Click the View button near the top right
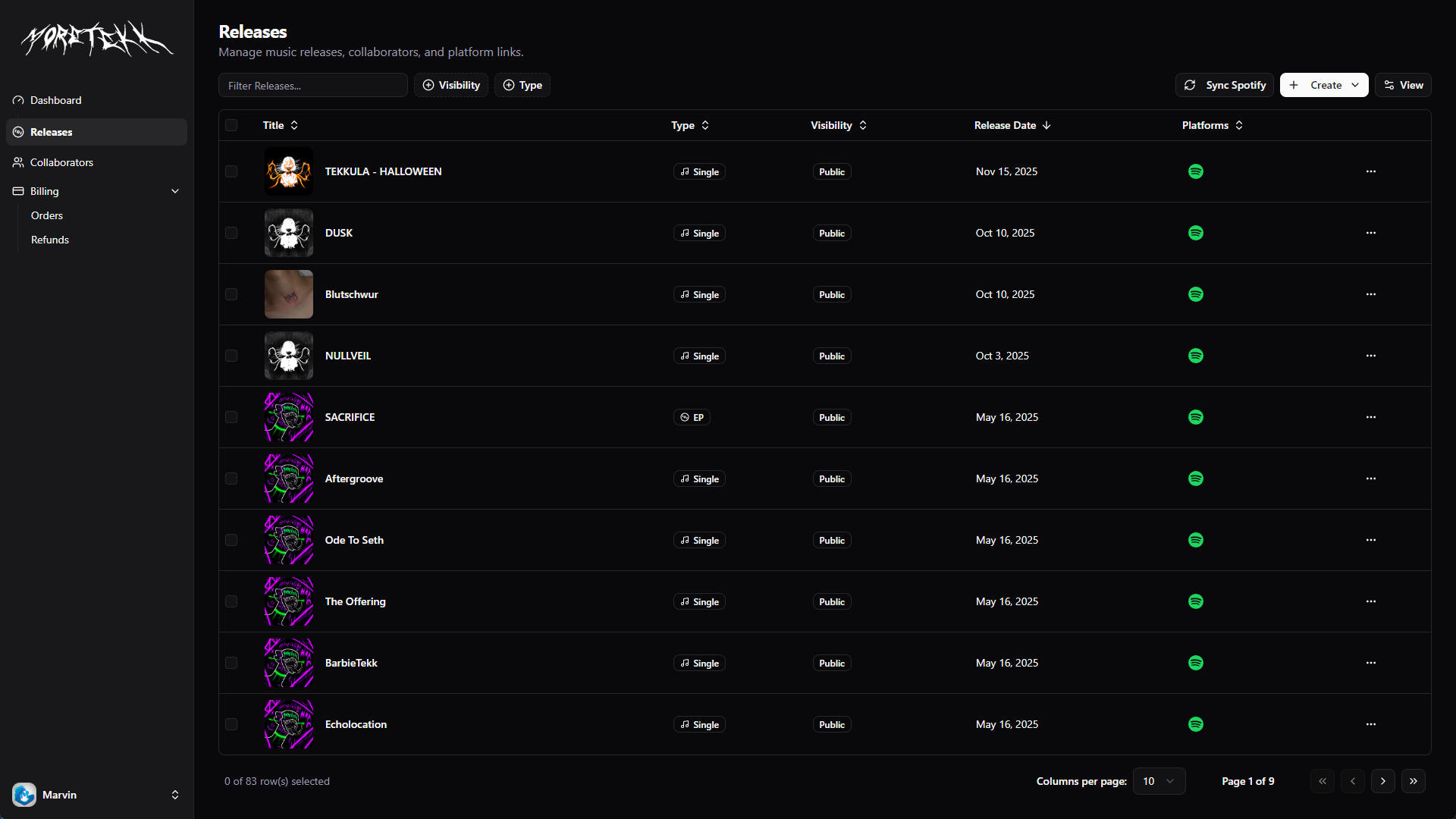 (x=1402, y=85)
